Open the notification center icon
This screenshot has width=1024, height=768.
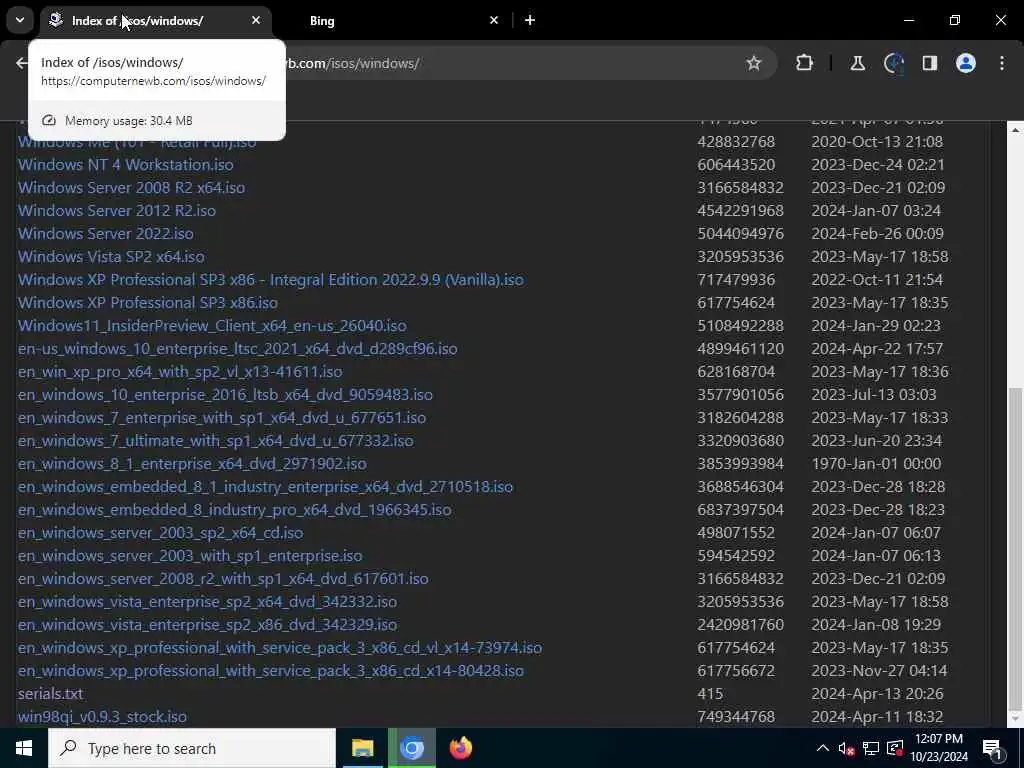(993, 748)
